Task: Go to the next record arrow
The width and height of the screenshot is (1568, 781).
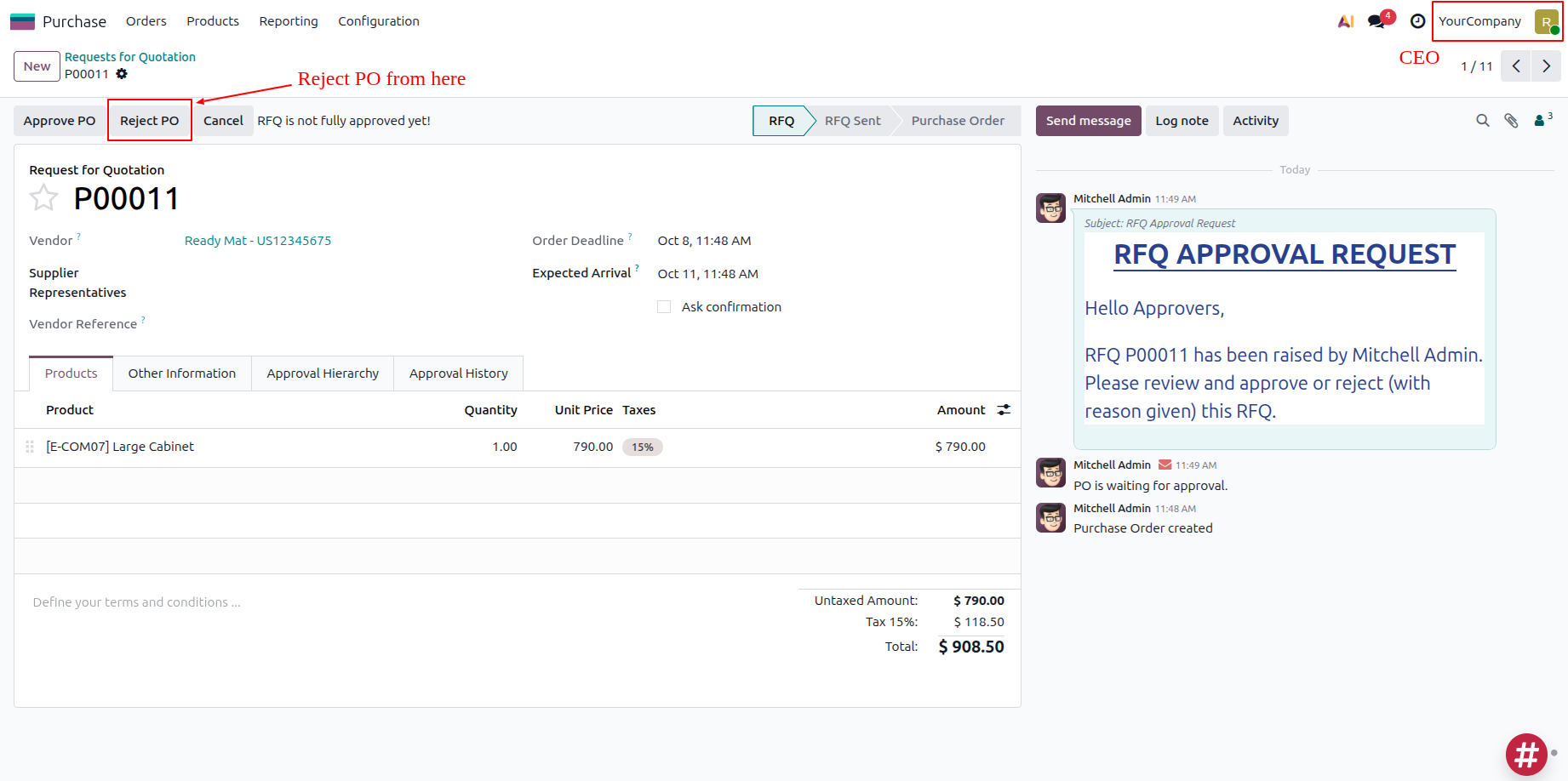Action: 1546,66
